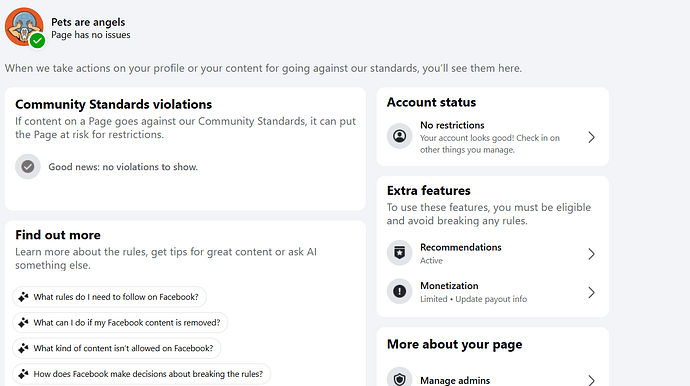Click the More about your page heading
Viewport: 690px width, 386px height.
[455, 344]
